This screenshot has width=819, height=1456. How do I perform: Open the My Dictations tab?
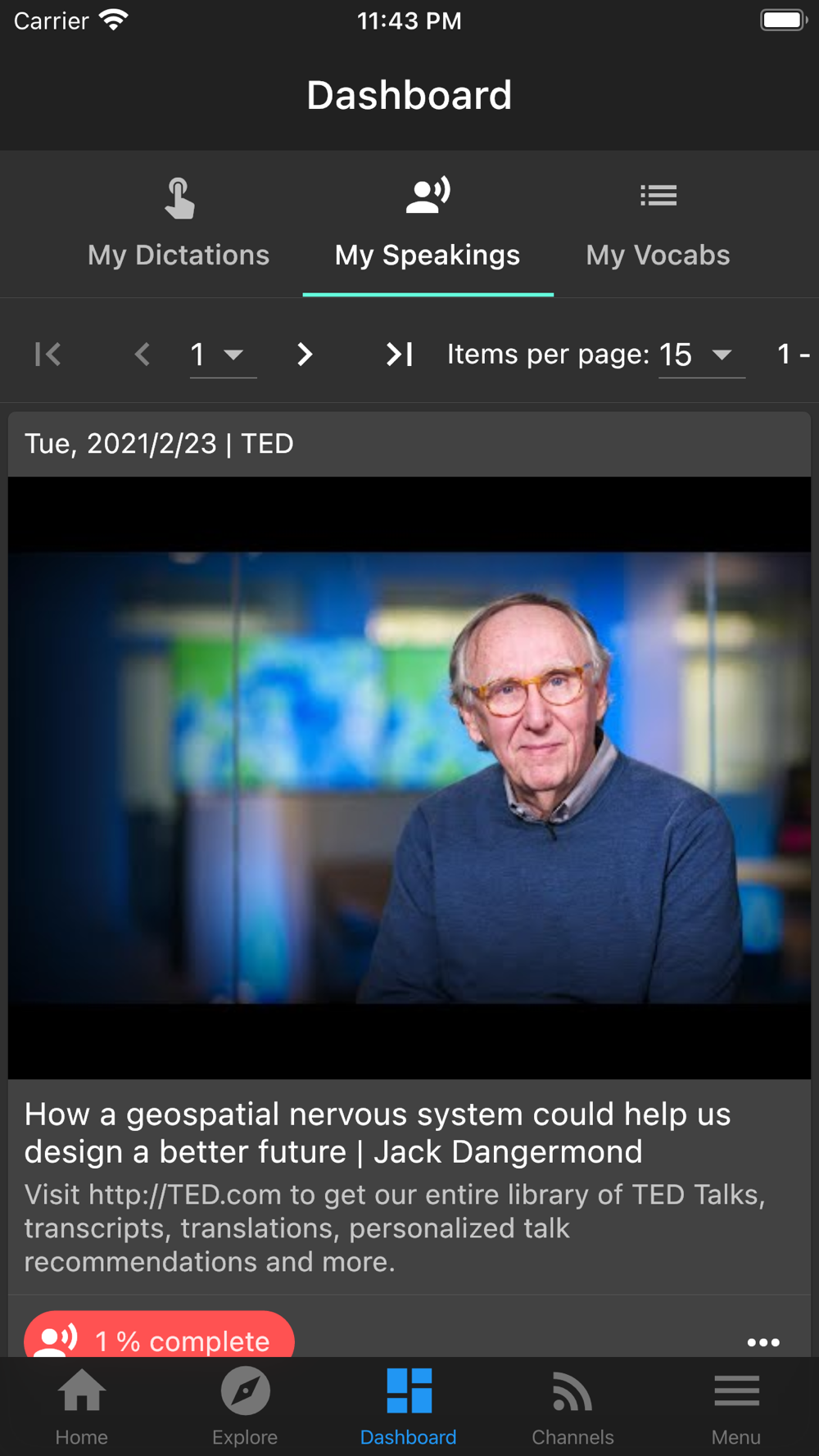[x=179, y=223]
